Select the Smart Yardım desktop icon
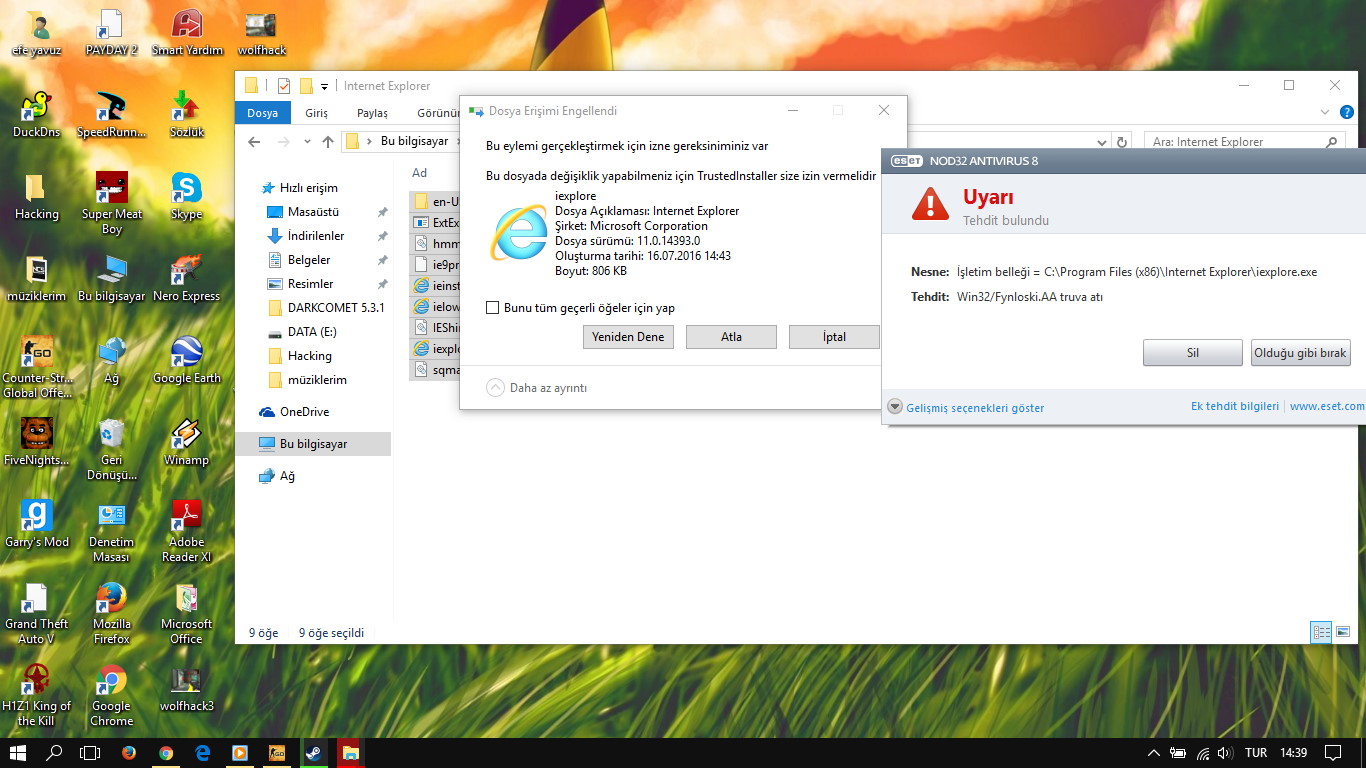This screenshot has height=768, width=1366. [187, 31]
